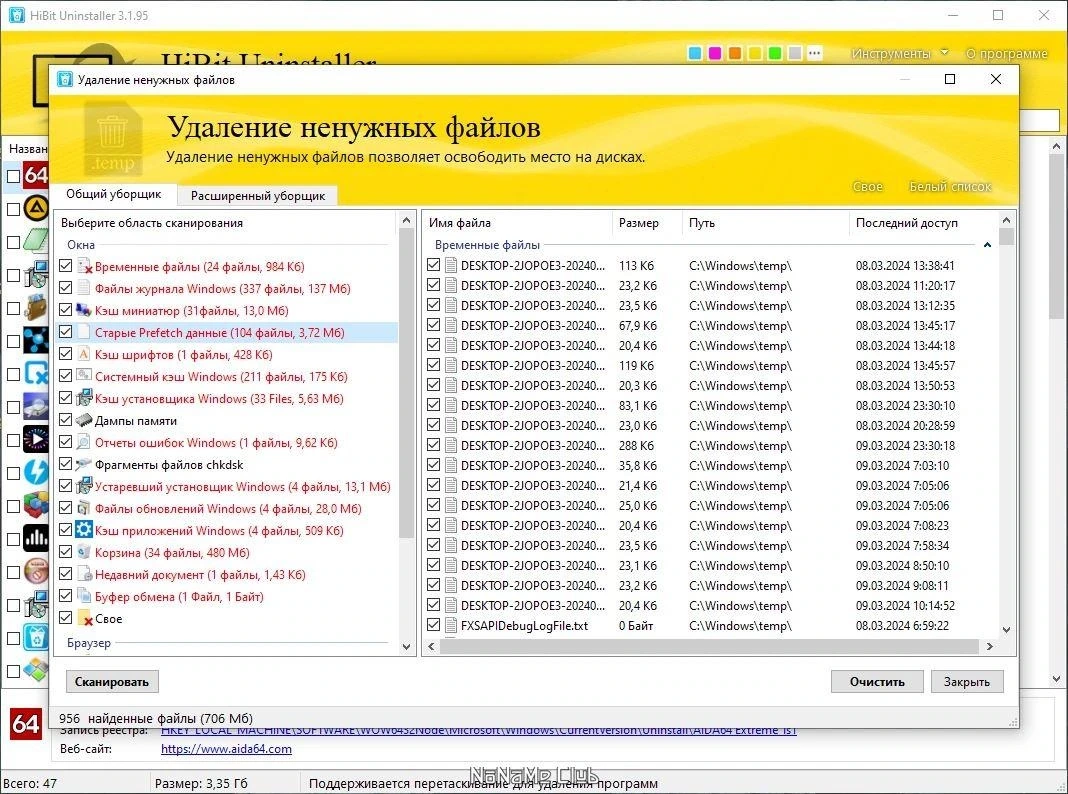The height and width of the screenshot is (794, 1068).
Task: Click the Корзина recycle bin icon
Action: 84,552
